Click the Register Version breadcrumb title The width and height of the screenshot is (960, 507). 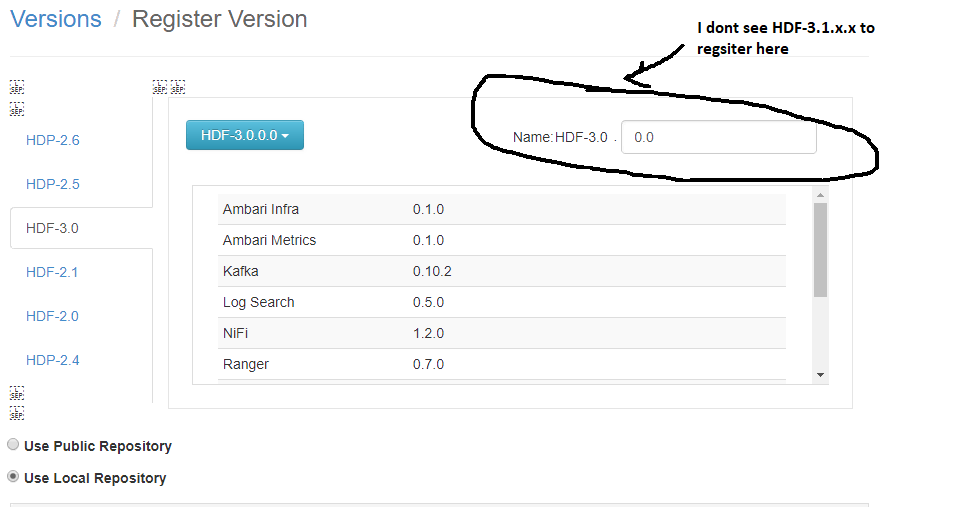tap(220, 19)
